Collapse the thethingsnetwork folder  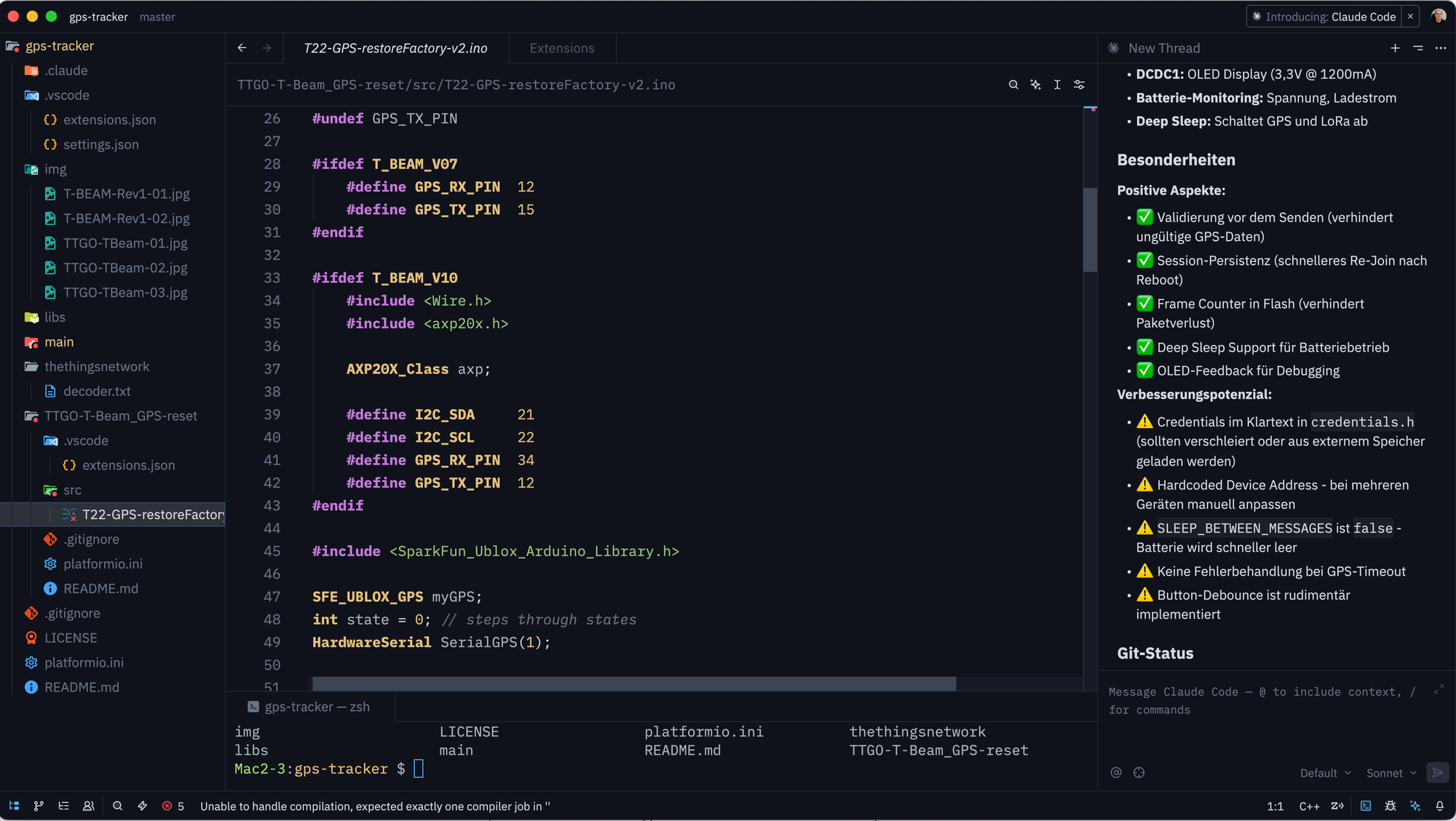pyautogui.click(x=96, y=366)
